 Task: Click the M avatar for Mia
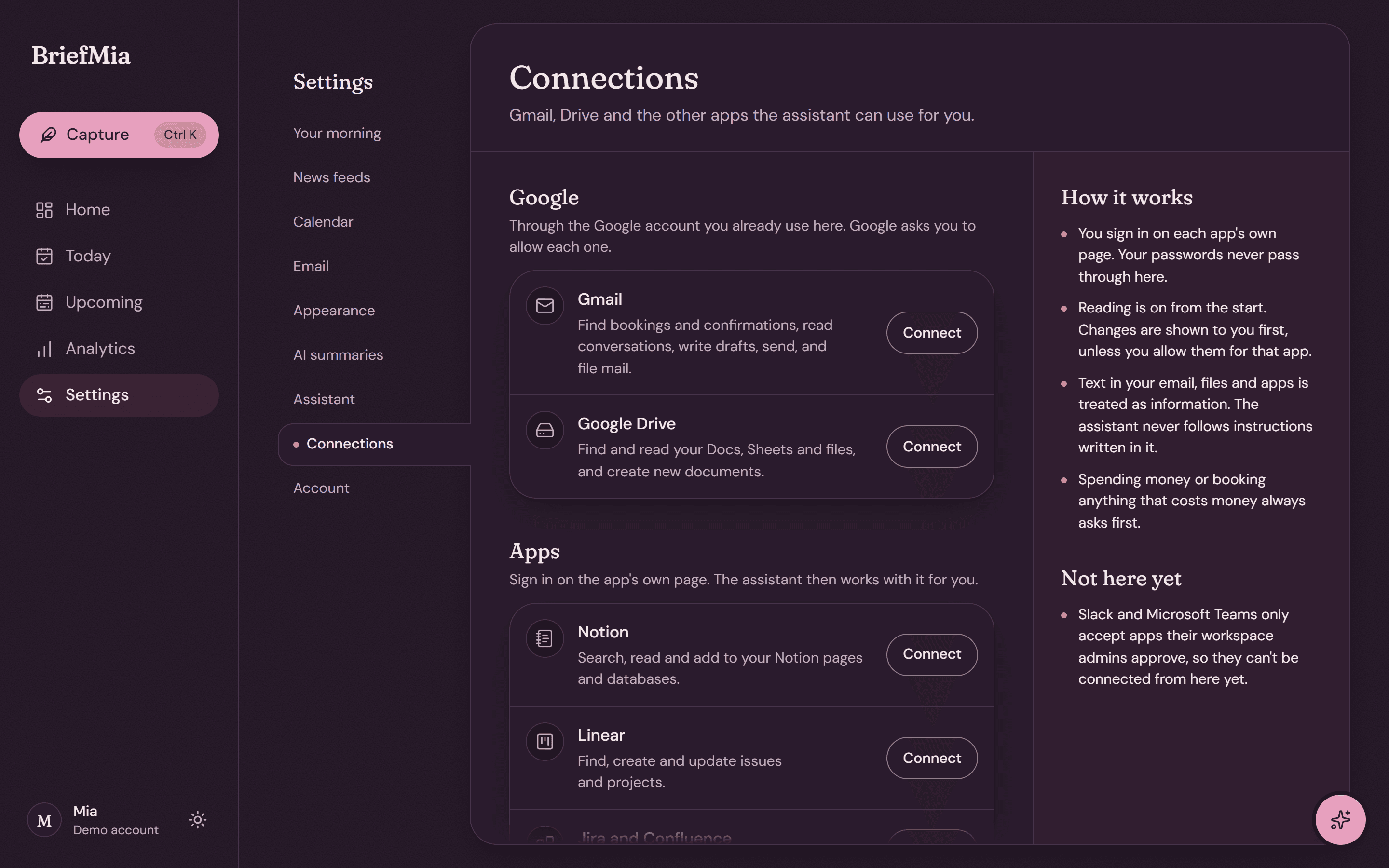[44, 820]
